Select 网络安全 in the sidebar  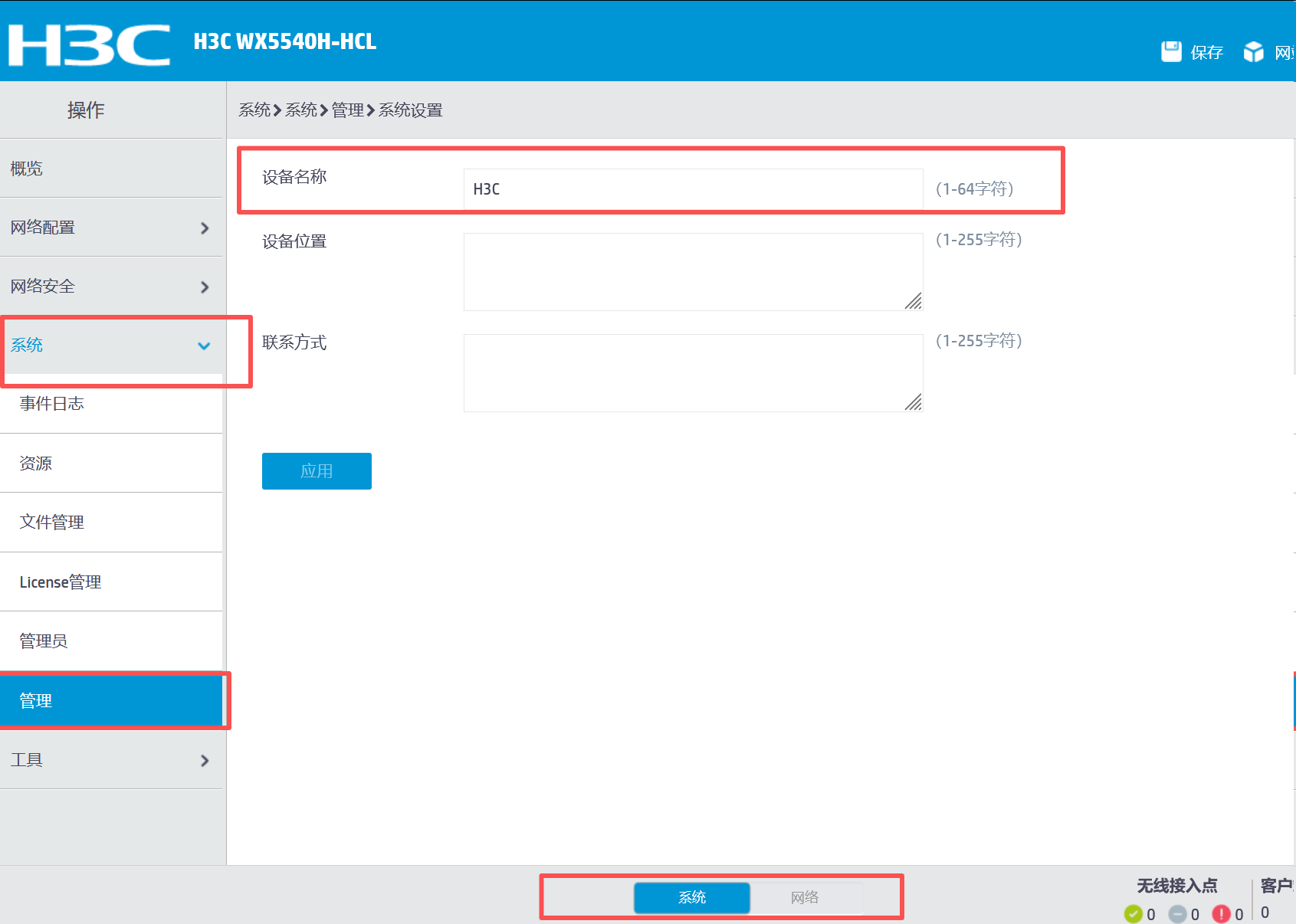coord(111,286)
